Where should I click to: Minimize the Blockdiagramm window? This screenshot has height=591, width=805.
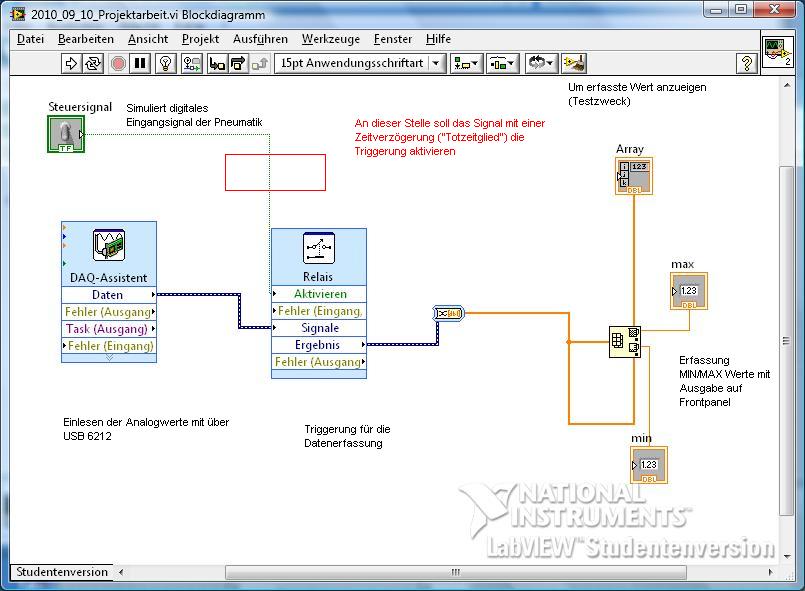click(x=717, y=9)
